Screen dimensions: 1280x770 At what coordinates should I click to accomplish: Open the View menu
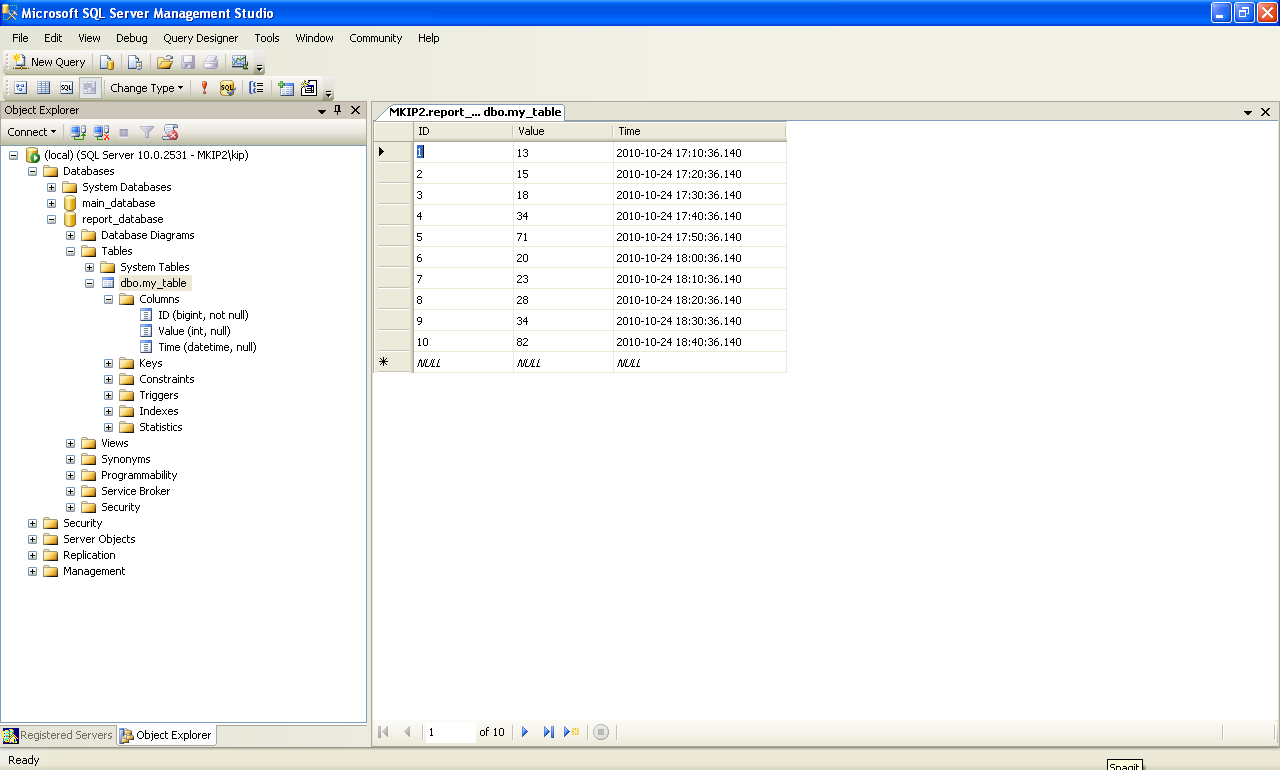tap(89, 38)
